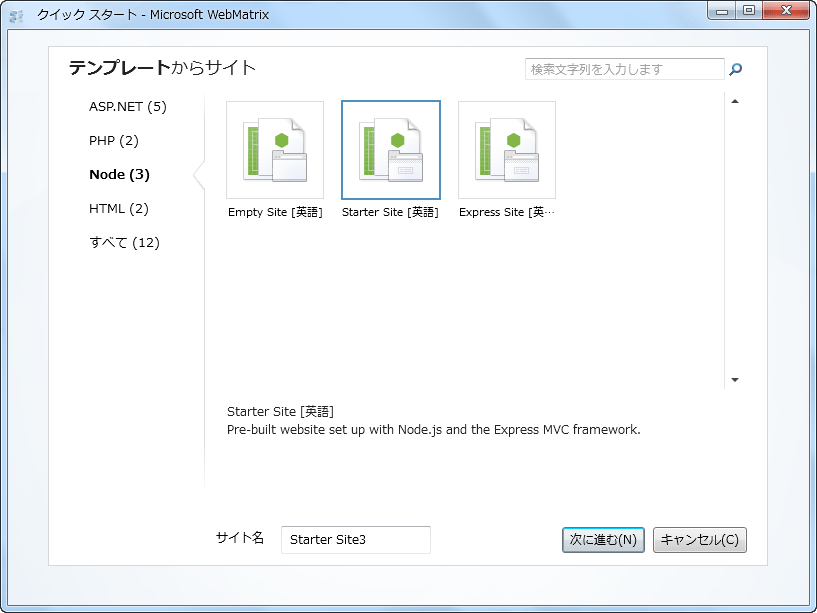Maximize the WebMatrix window
This screenshot has width=817, height=613.
(x=749, y=11)
